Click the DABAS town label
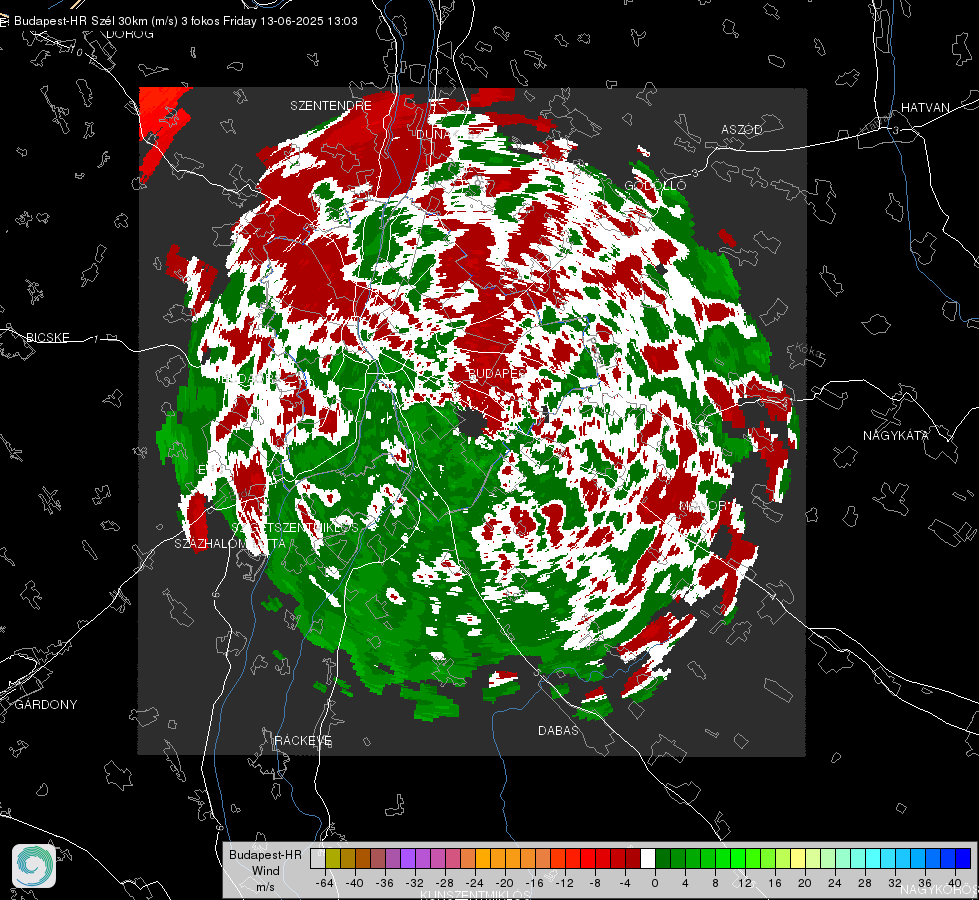The width and height of the screenshot is (979, 900). [x=558, y=730]
